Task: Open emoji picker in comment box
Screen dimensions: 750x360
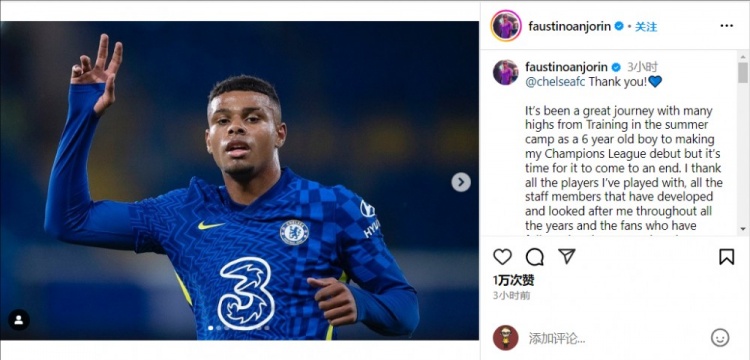Action: (x=720, y=338)
